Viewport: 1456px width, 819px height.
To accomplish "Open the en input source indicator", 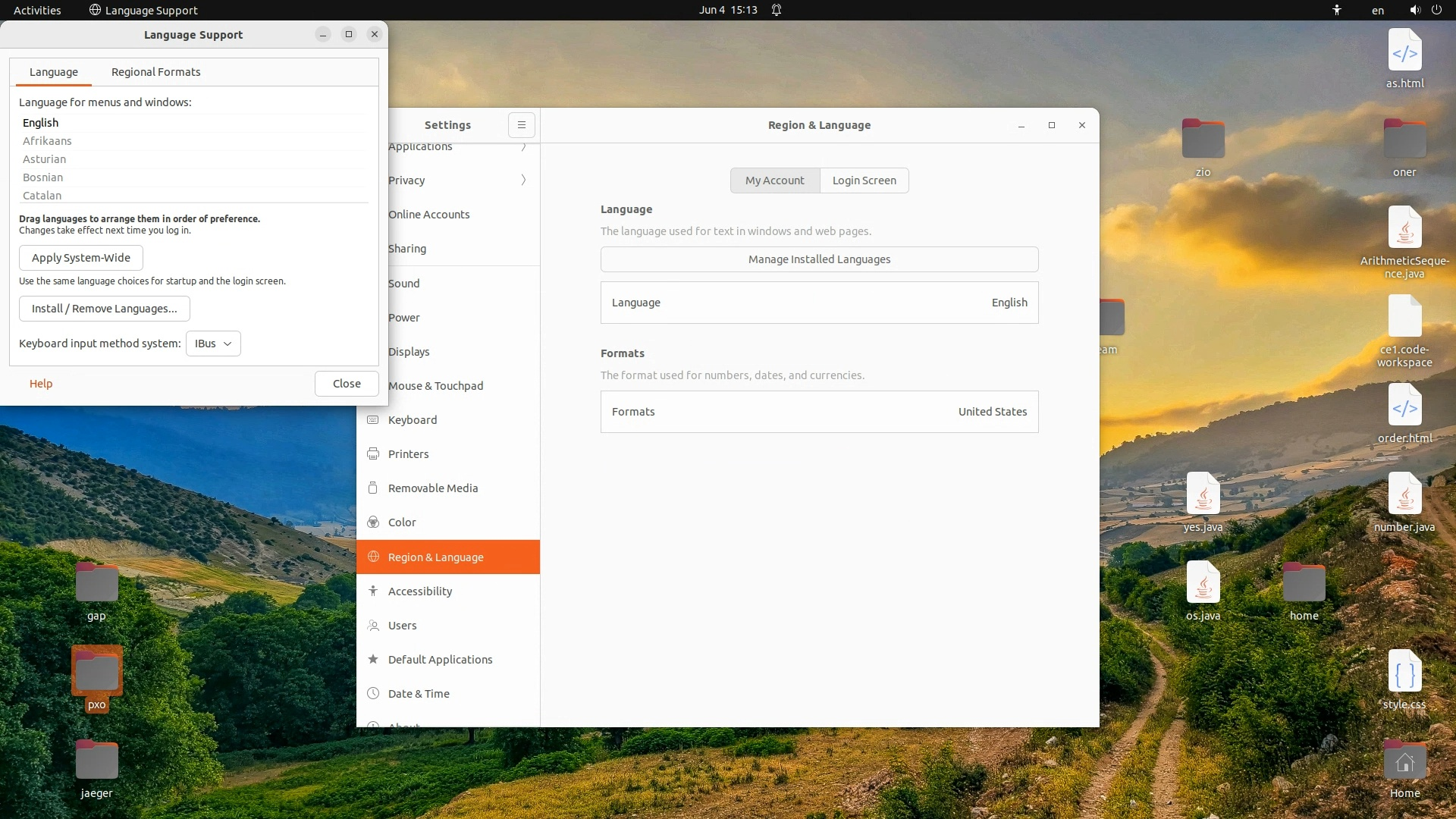I will 1377,10.
